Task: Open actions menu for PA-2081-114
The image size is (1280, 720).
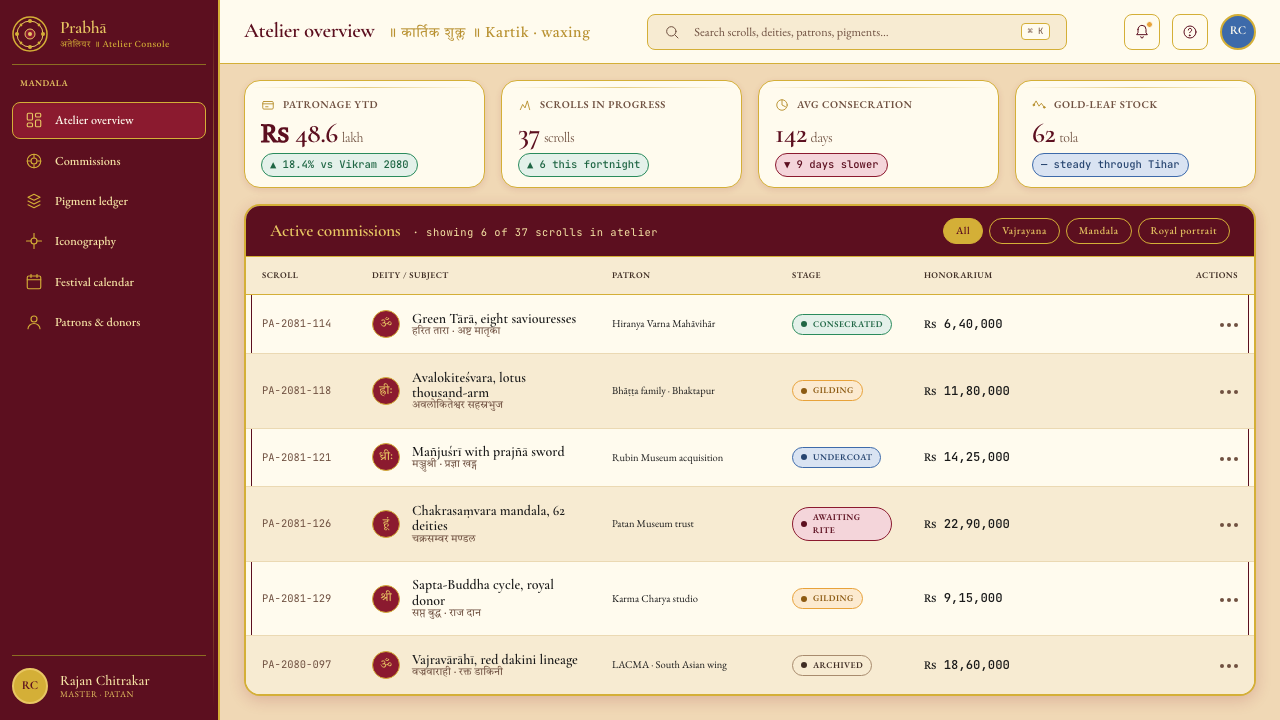Action: pyautogui.click(x=1229, y=324)
